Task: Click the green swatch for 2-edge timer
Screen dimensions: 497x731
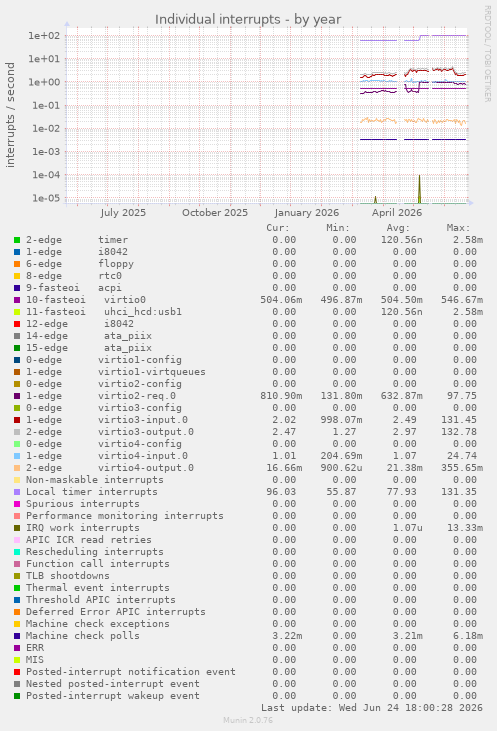Action: coord(17,240)
